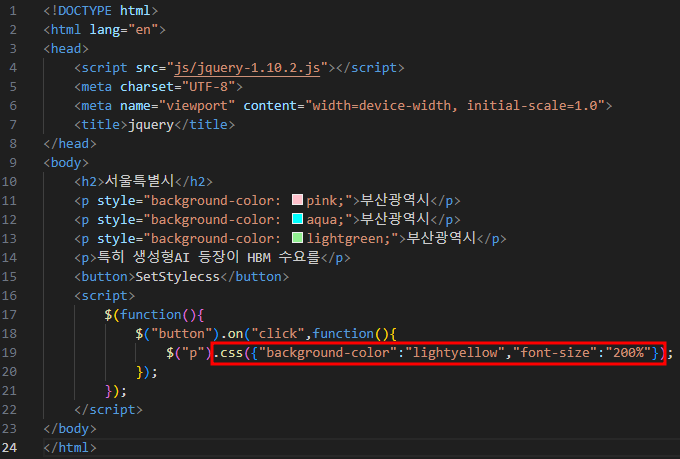Viewport: 680px width, 459px height.
Task: Click the opening head tag on line 3
Action: [x=66, y=49]
